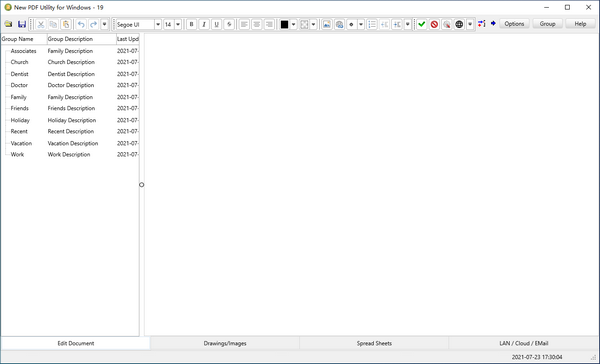Click the open folder icon
600x364 pixels.
8,24
